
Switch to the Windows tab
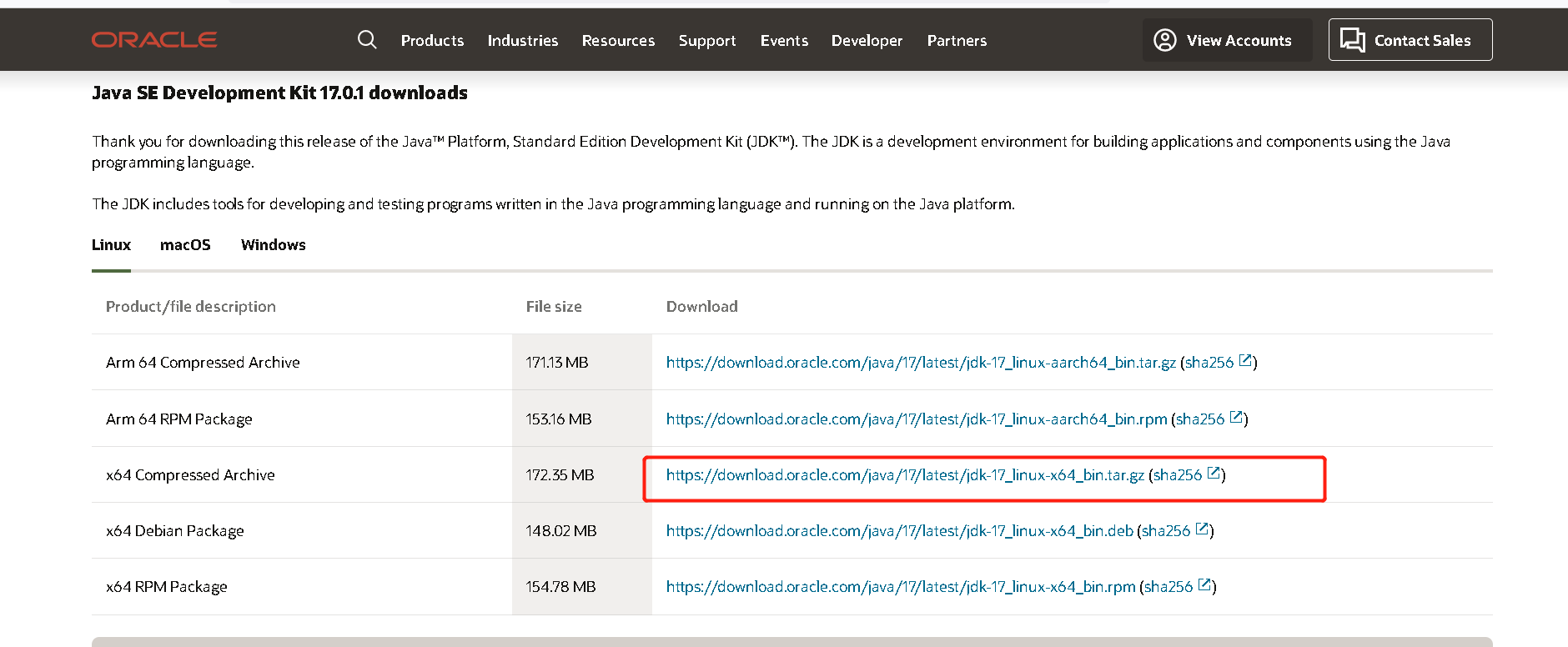[274, 244]
